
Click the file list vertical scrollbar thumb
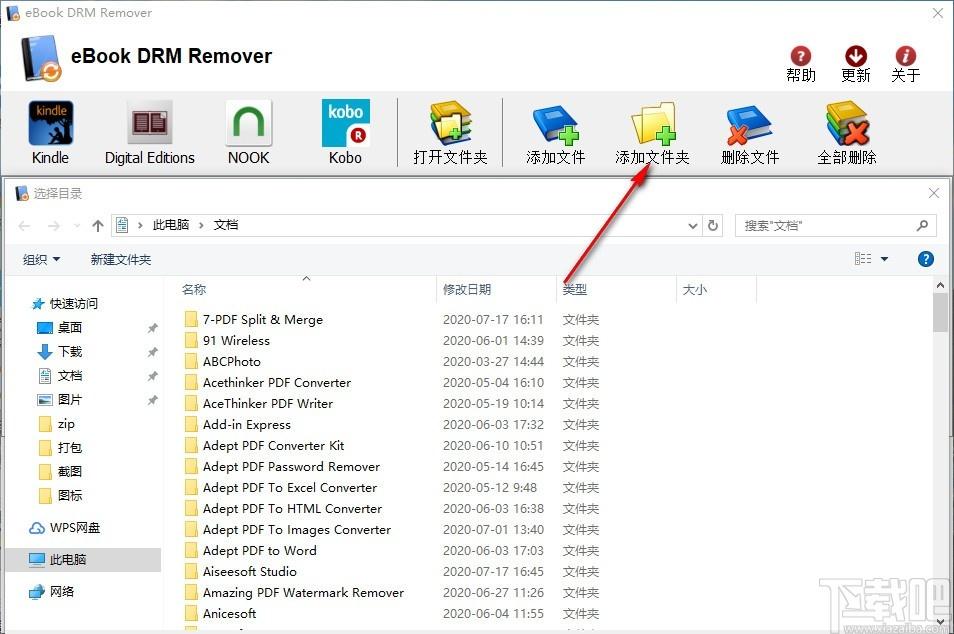coord(940,312)
